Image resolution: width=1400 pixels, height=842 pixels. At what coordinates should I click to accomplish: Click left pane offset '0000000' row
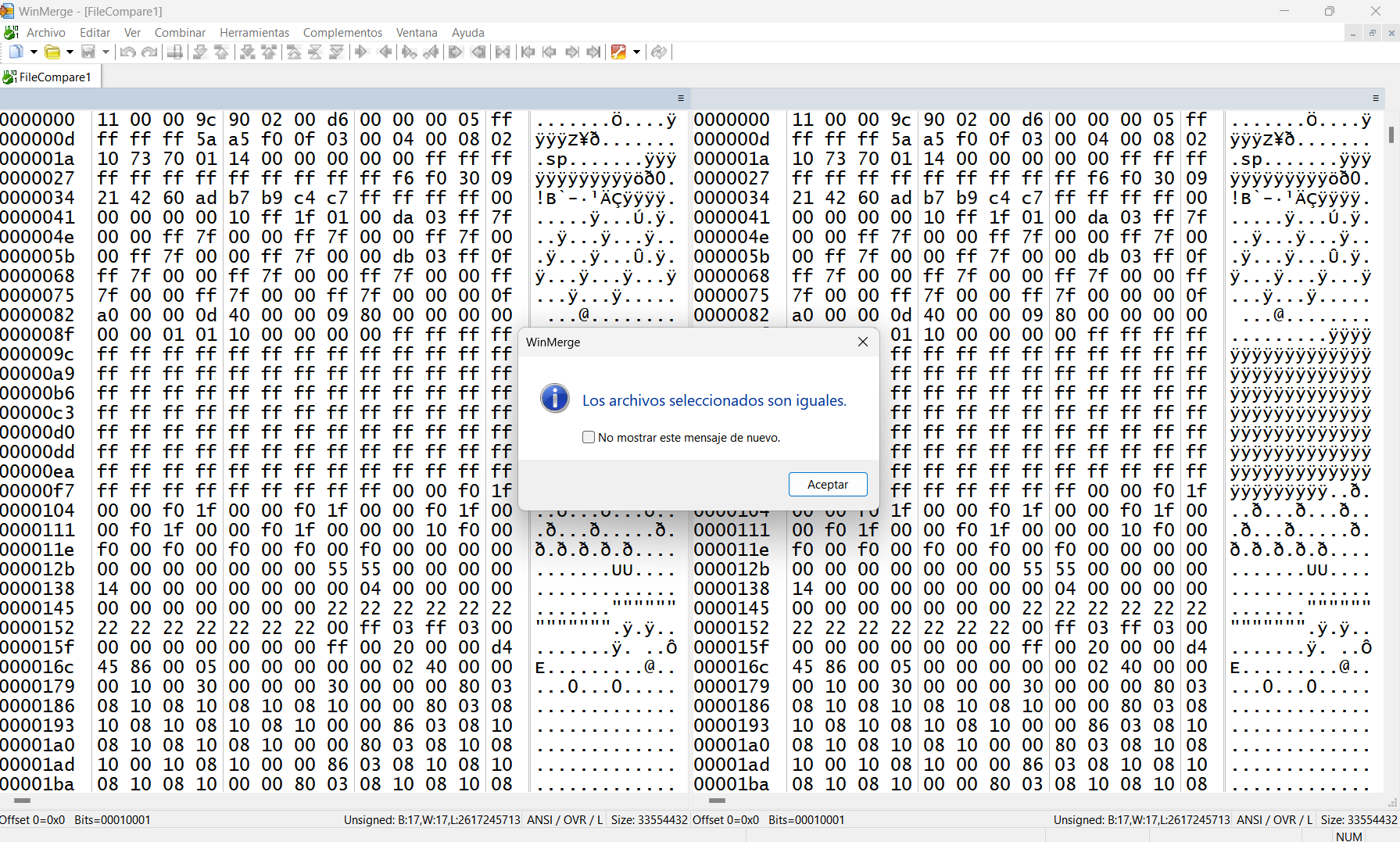[38, 120]
